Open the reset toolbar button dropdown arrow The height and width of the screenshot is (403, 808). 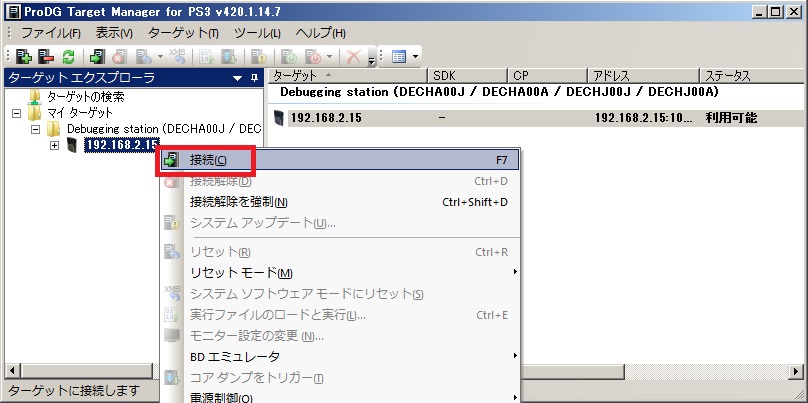(160, 57)
